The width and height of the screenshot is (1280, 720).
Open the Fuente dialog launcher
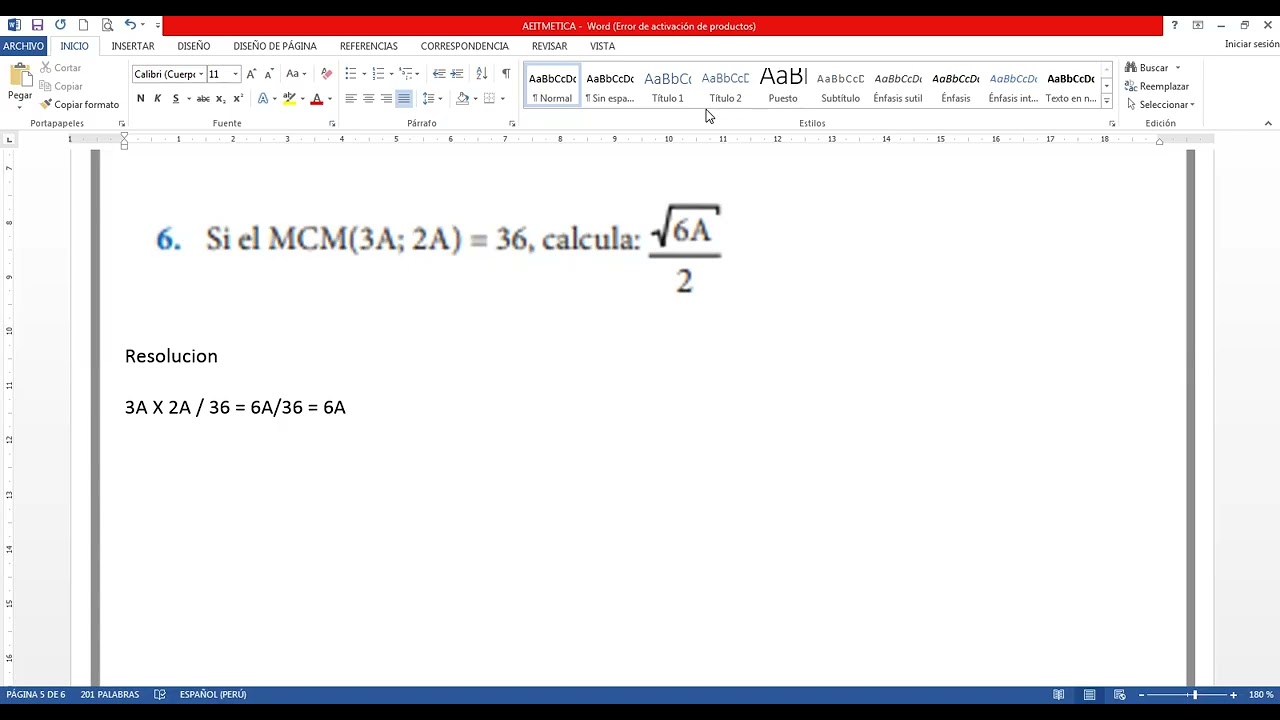pos(332,124)
